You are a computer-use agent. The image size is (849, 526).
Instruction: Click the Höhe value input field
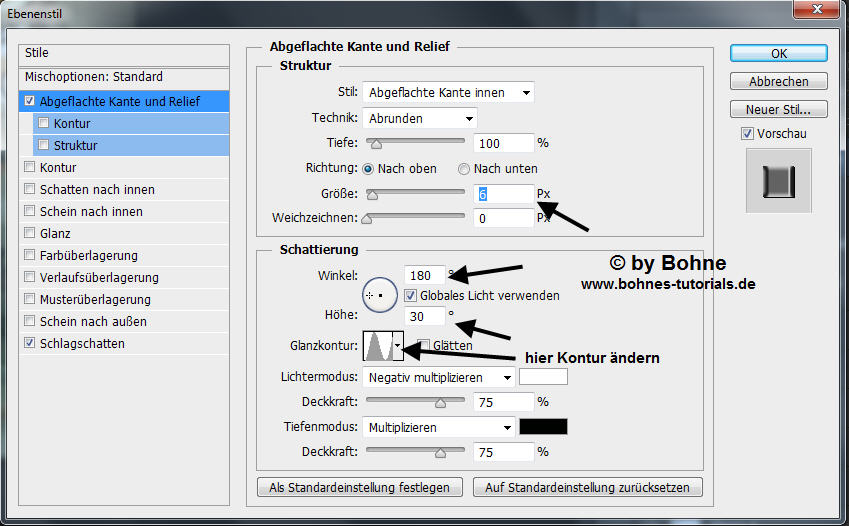point(424,316)
